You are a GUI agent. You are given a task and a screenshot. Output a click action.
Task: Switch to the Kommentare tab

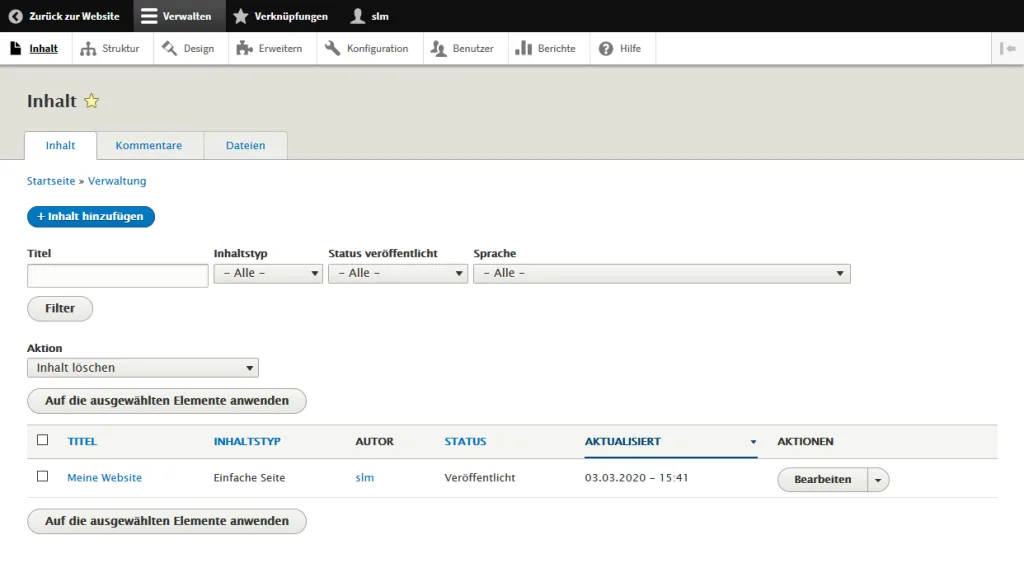coord(149,145)
